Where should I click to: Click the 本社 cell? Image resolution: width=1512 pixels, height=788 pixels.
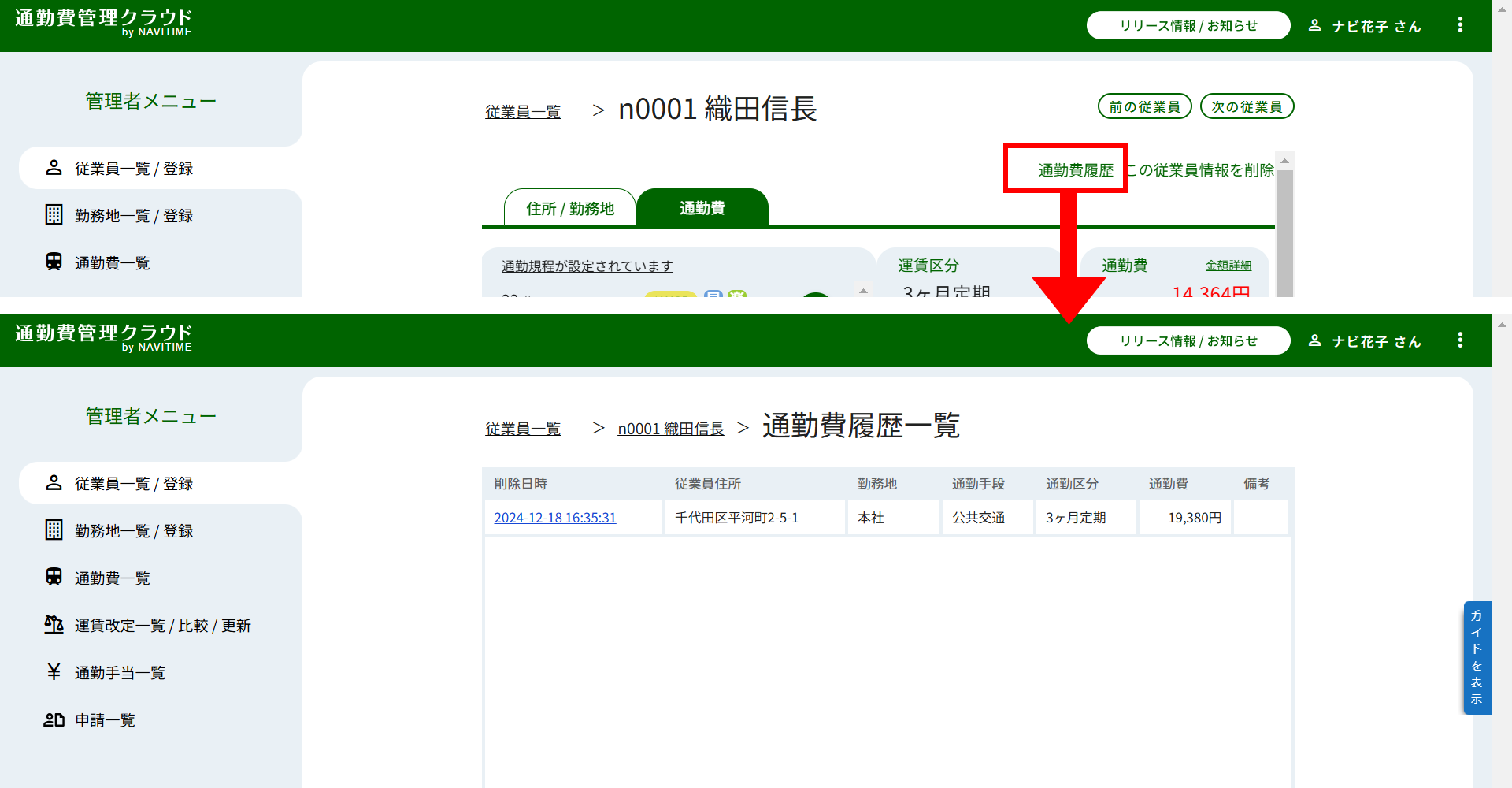click(x=894, y=518)
